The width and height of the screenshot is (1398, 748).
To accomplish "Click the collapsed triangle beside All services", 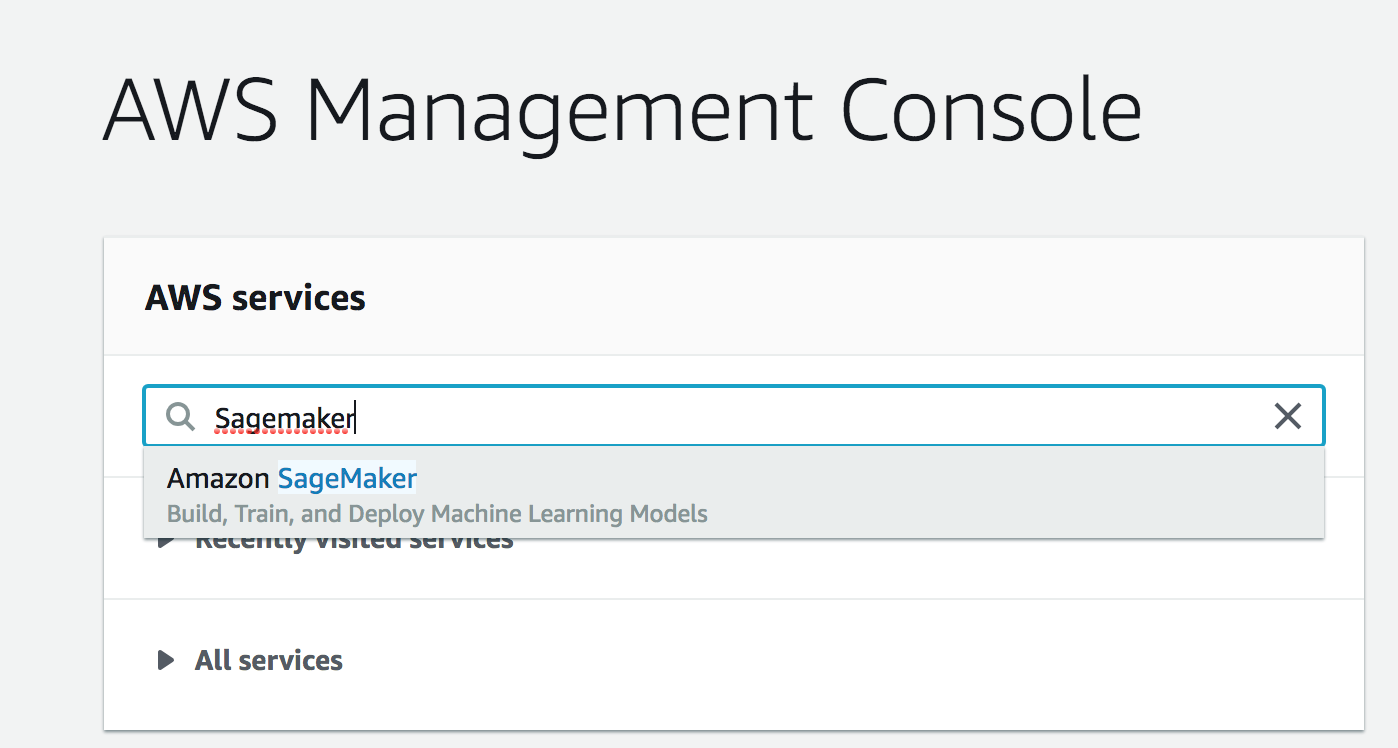I will [x=166, y=660].
